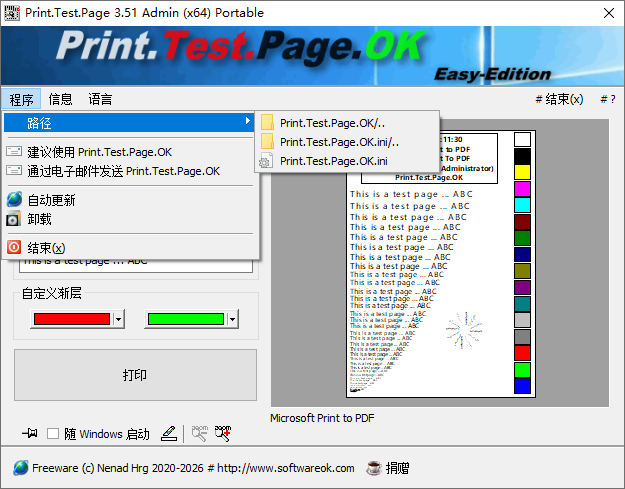Open the 信息 menu
The width and height of the screenshot is (625, 489).
[x=60, y=99]
